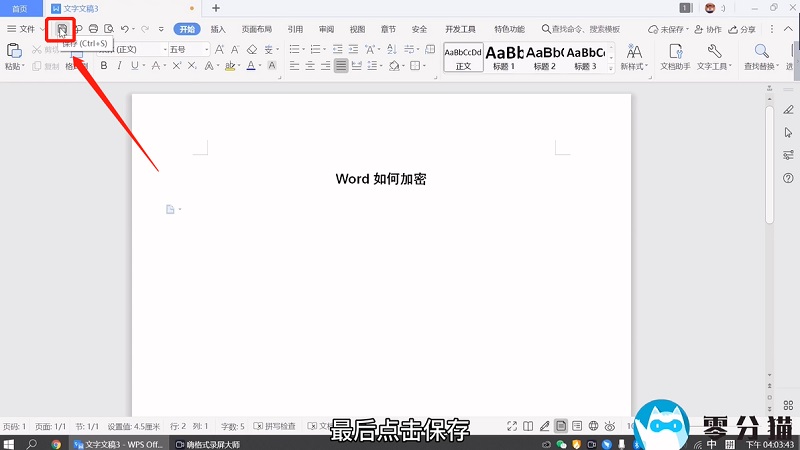Open the 页面布局 Page Layout tab
The height and width of the screenshot is (450, 800).
256,30
